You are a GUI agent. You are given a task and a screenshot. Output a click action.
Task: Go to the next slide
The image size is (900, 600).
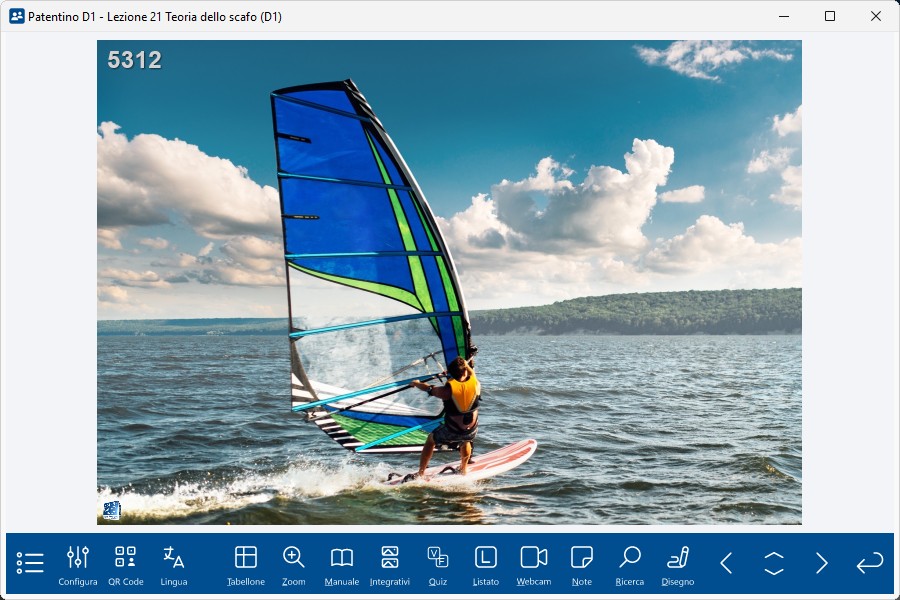tap(822, 563)
